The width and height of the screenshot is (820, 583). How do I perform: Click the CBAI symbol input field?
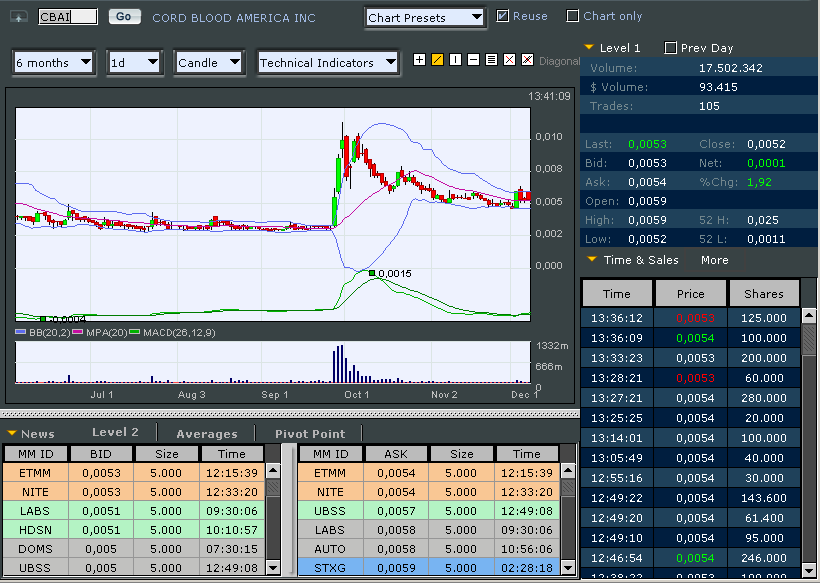pos(67,17)
